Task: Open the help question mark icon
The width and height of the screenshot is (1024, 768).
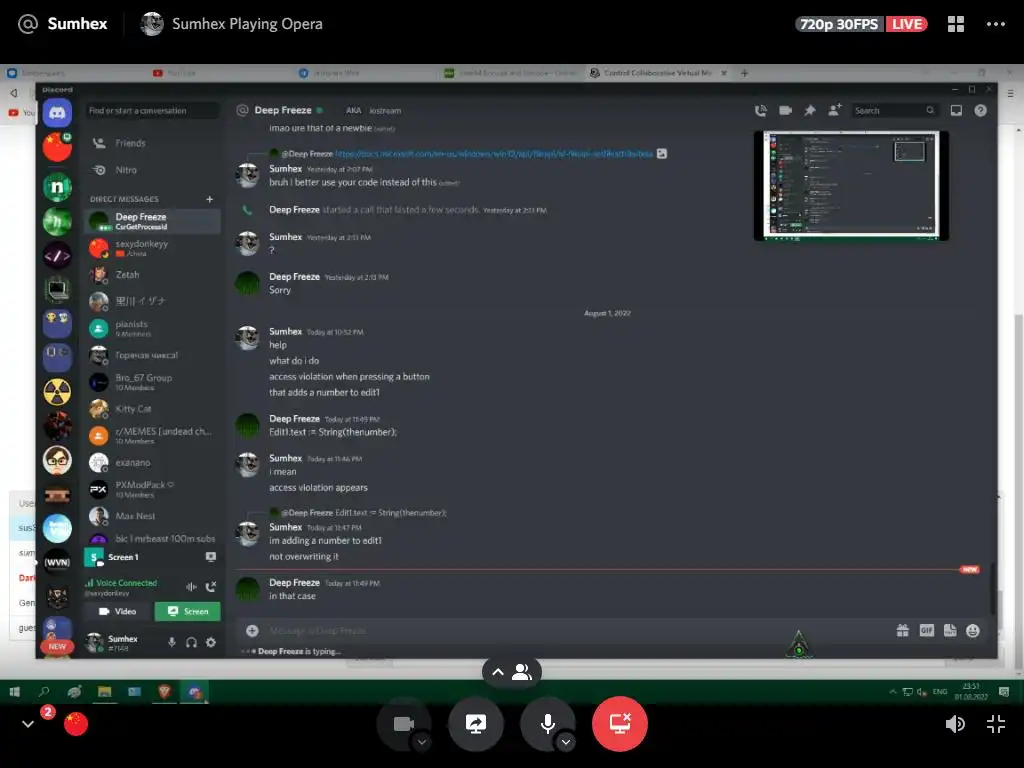Action: click(x=980, y=110)
